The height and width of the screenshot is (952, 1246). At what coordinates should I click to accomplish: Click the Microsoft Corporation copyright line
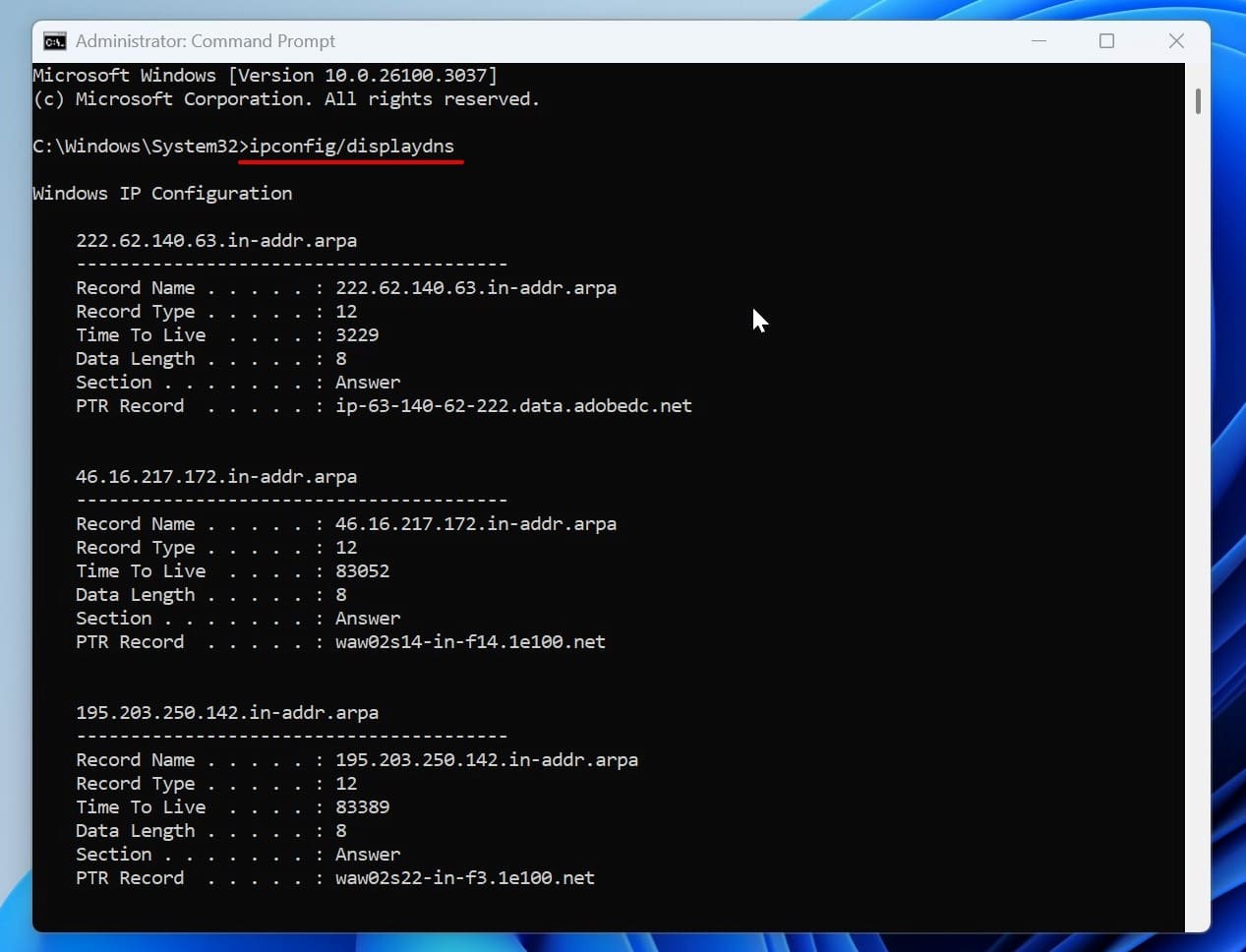coord(285,98)
